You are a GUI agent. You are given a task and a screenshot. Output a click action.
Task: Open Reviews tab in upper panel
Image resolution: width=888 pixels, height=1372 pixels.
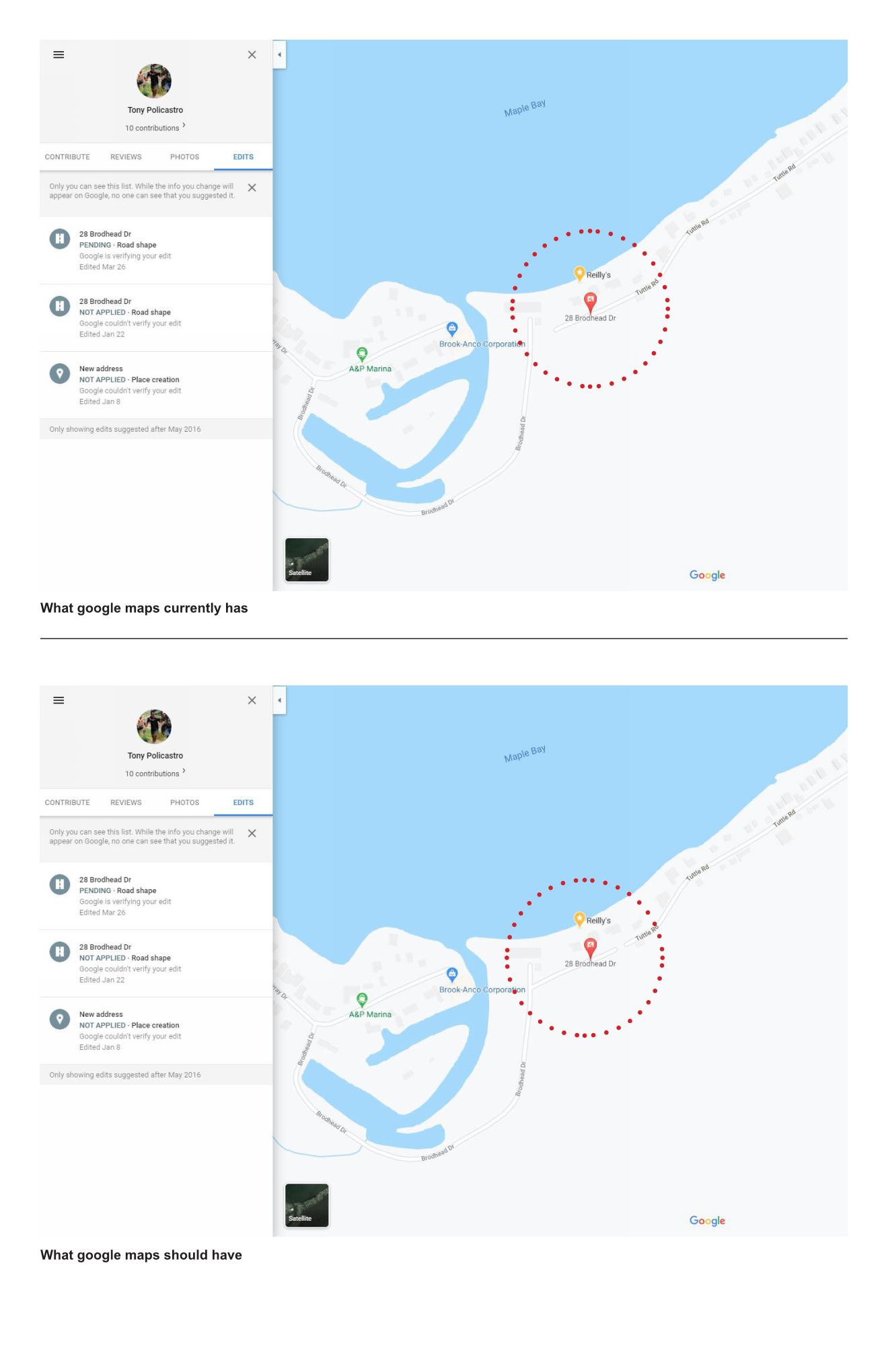[x=126, y=157]
